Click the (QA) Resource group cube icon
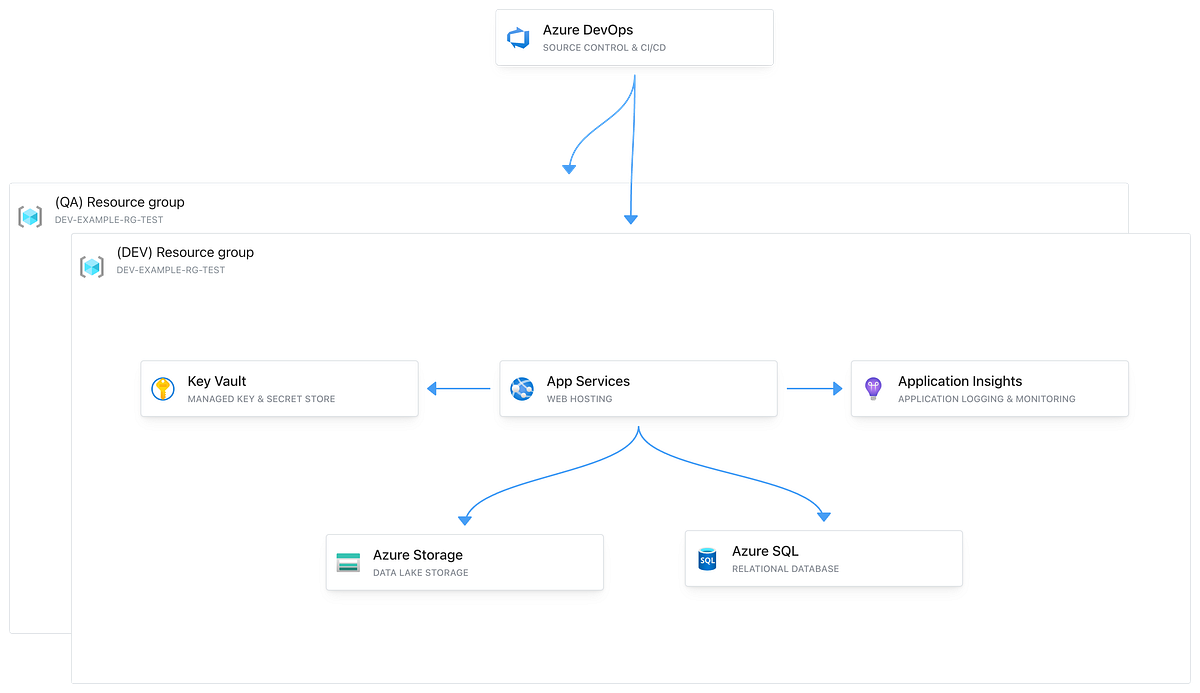The height and width of the screenshot is (693, 1200). click(x=29, y=216)
